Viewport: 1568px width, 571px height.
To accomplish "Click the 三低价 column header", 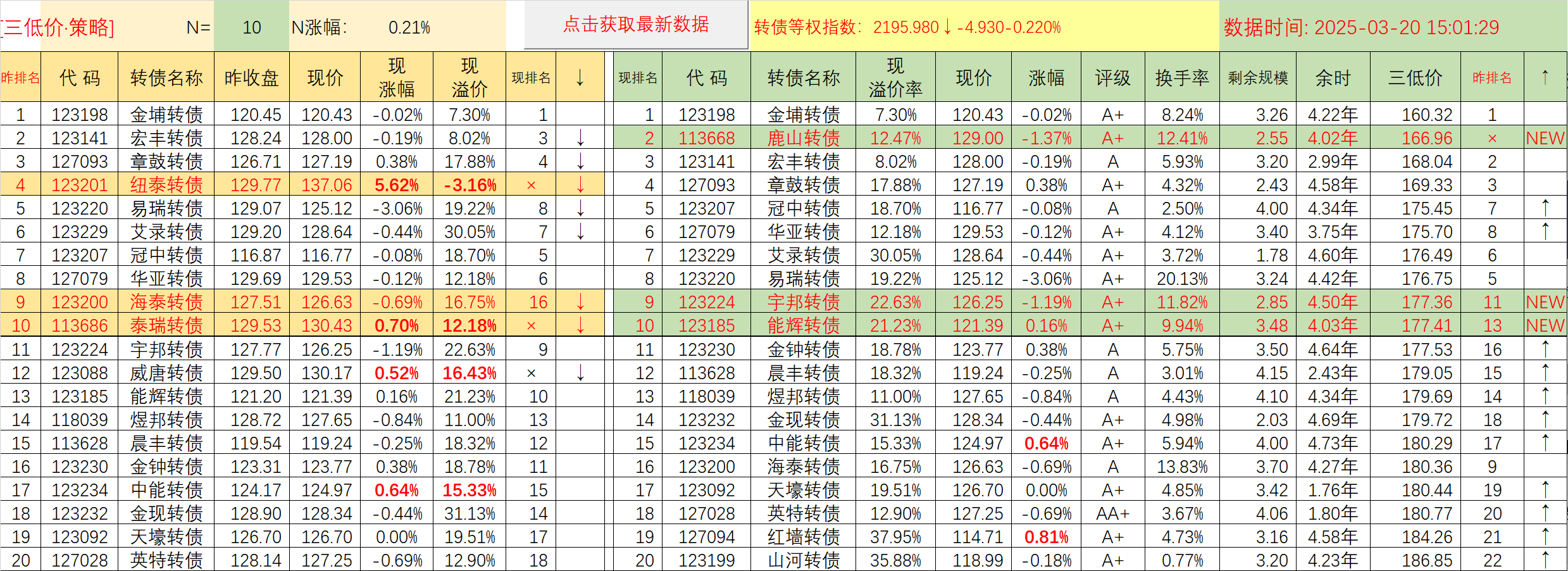I will (x=1416, y=78).
